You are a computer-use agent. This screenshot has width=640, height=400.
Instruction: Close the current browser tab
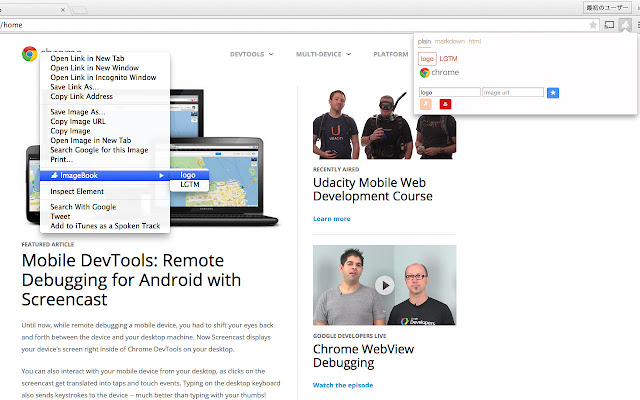pos(63,10)
